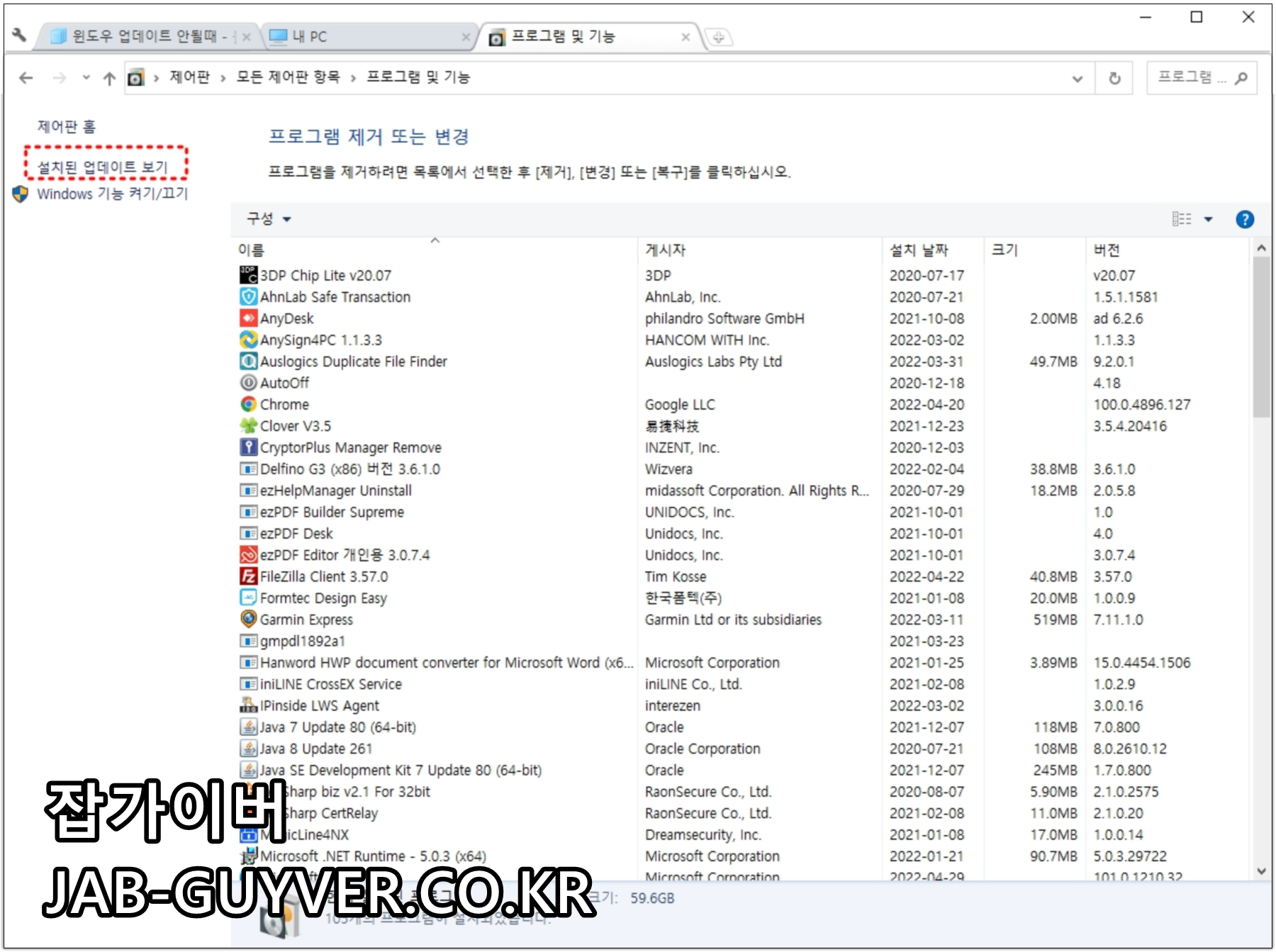Select the FileZilla Client icon
The image size is (1276, 952).
248,576
